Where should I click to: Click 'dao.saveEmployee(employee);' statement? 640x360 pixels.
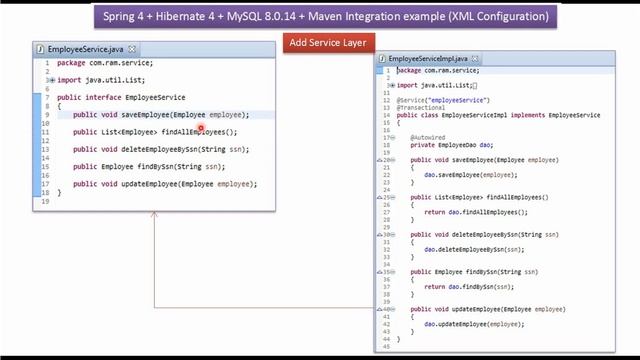(x=471, y=175)
